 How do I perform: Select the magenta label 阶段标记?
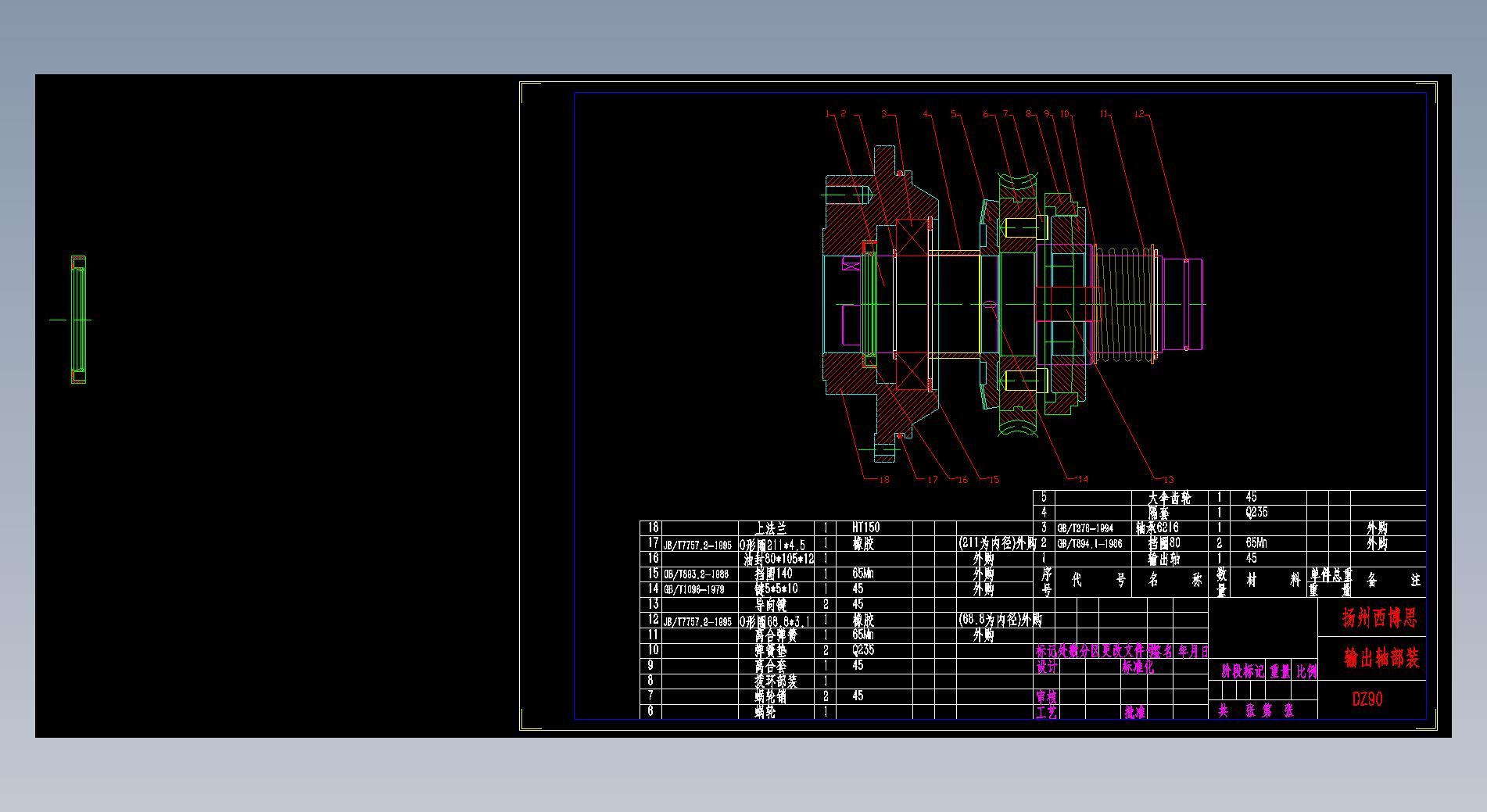pyautogui.click(x=1242, y=671)
